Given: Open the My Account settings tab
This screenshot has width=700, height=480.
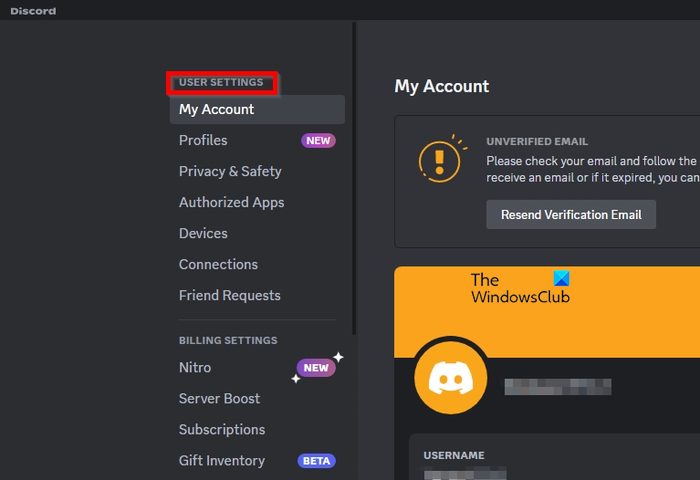Looking at the screenshot, I should coord(216,110).
